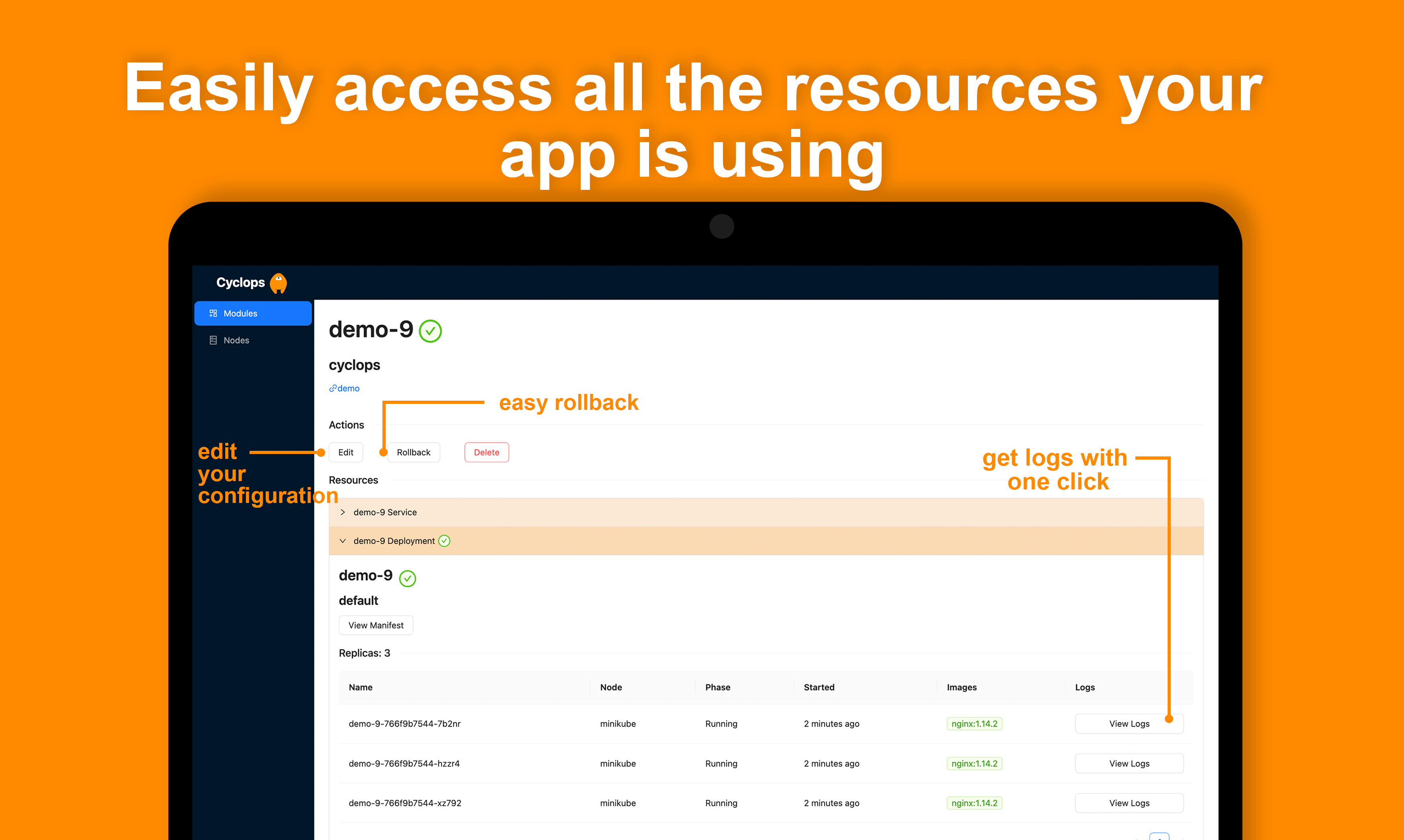Click the Node column header
Viewport: 1404px width, 840px height.
point(611,687)
